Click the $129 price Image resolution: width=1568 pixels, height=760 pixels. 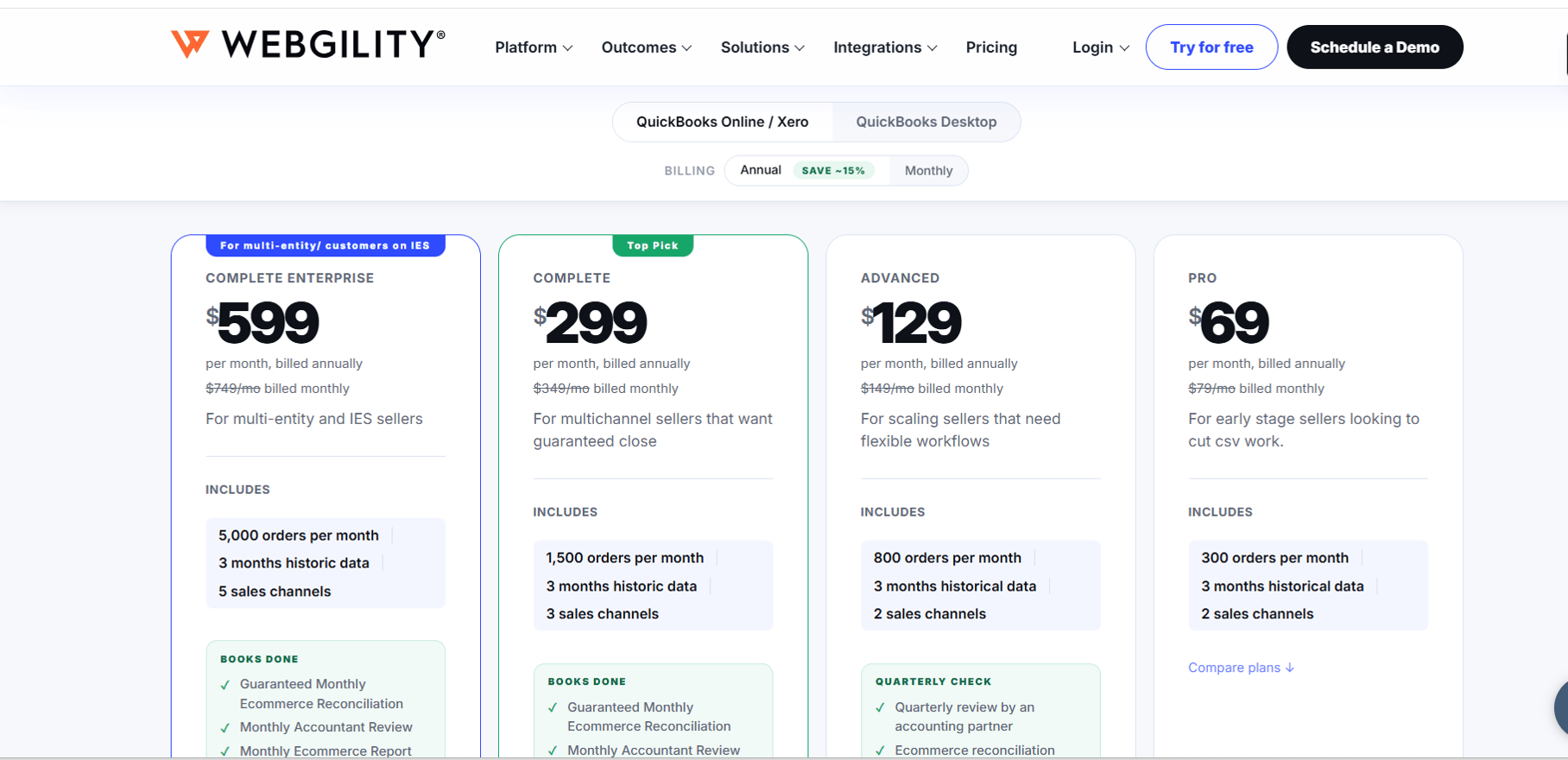click(911, 322)
